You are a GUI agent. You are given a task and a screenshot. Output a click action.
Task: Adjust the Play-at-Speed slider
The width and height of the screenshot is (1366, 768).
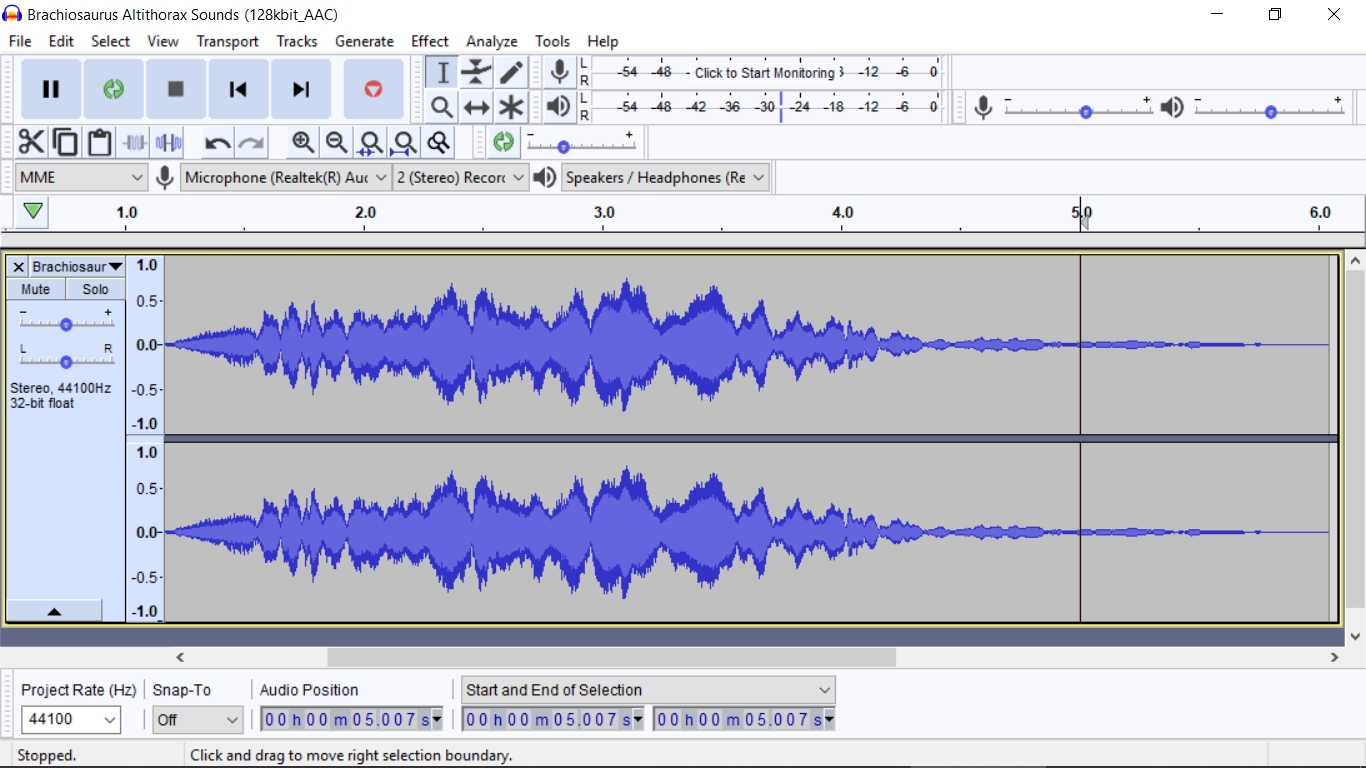[x=563, y=147]
